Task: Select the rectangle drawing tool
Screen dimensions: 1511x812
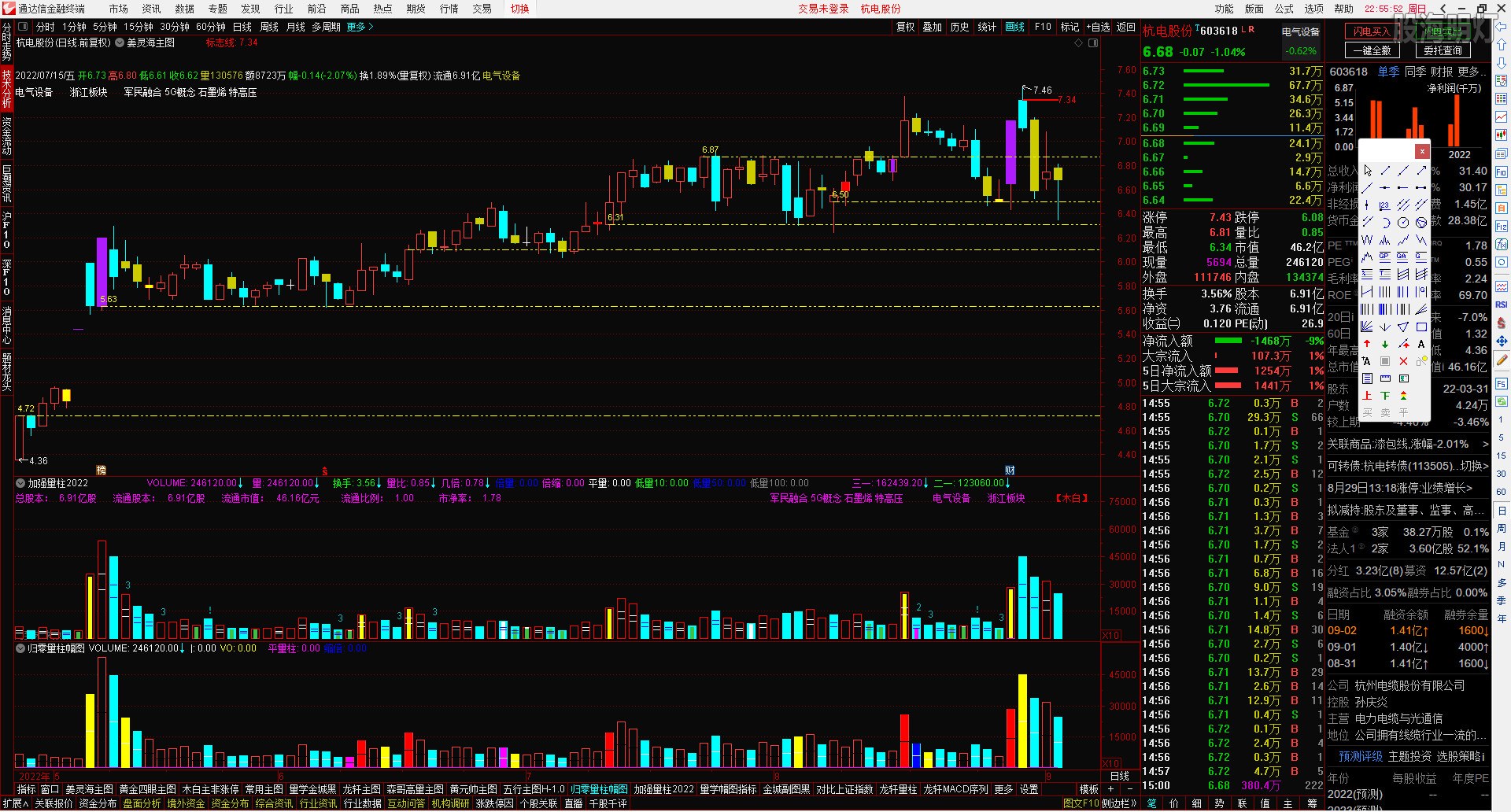Action: tap(1421, 327)
